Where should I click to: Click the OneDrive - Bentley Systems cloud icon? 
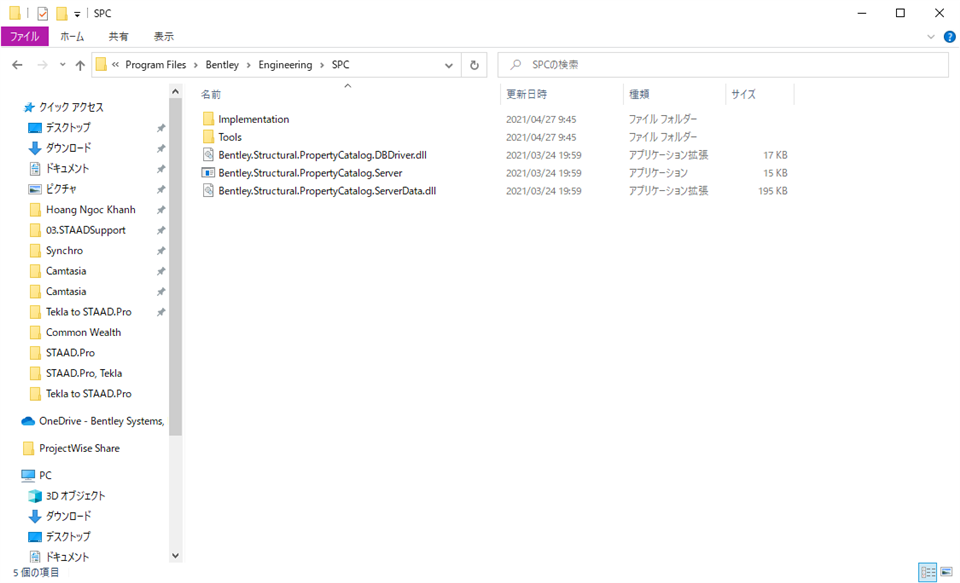pyautogui.click(x=28, y=421)
